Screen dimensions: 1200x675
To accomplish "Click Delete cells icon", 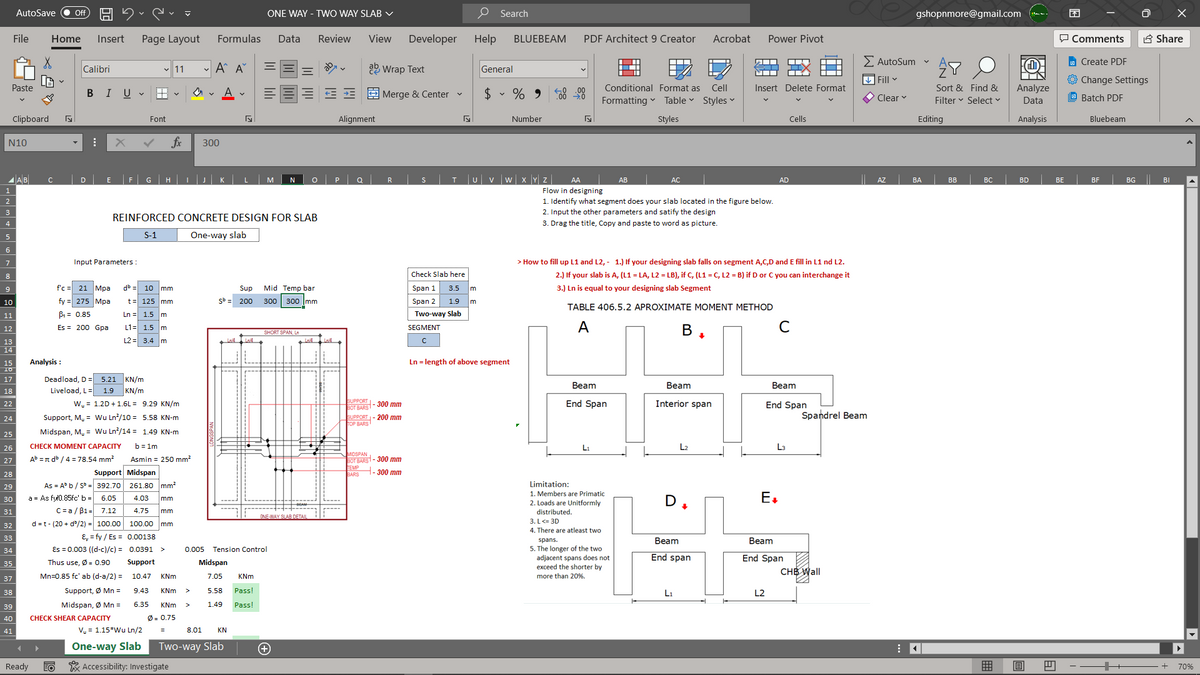I will click(x=801, y=67).
